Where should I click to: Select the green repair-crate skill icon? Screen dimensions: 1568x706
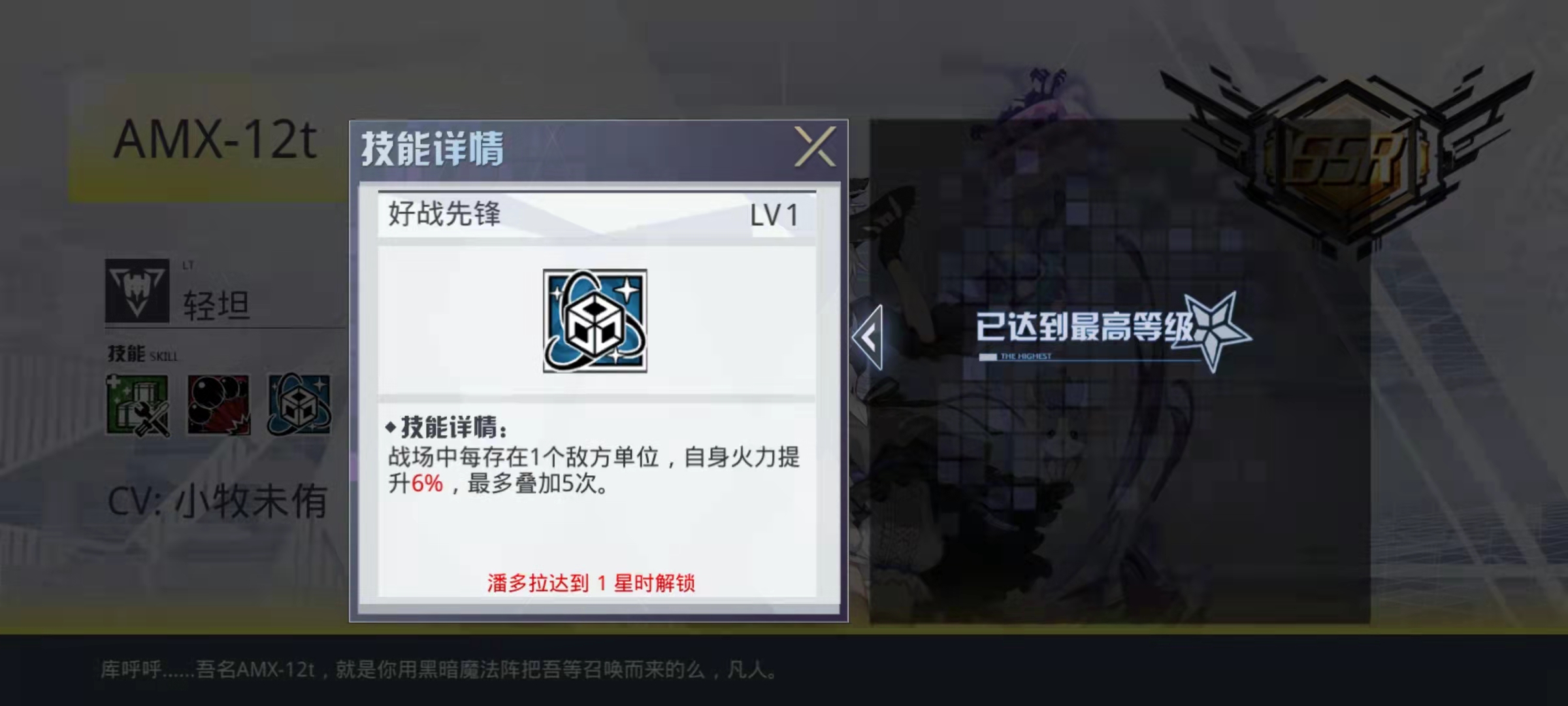coord(138,405)
